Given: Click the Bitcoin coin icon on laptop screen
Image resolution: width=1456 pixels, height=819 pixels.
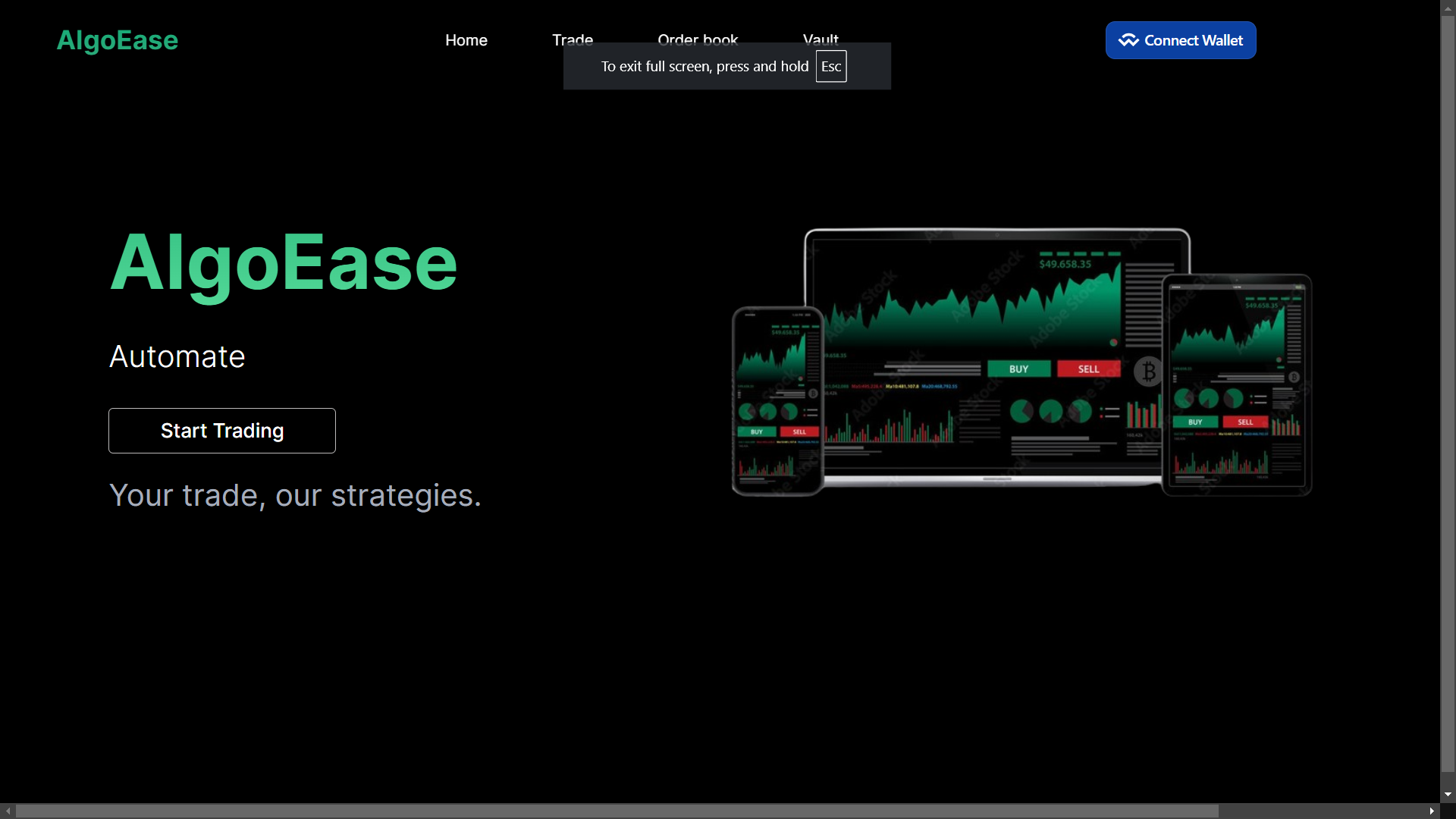Looking at the screenshot, I should point(1148,372).
